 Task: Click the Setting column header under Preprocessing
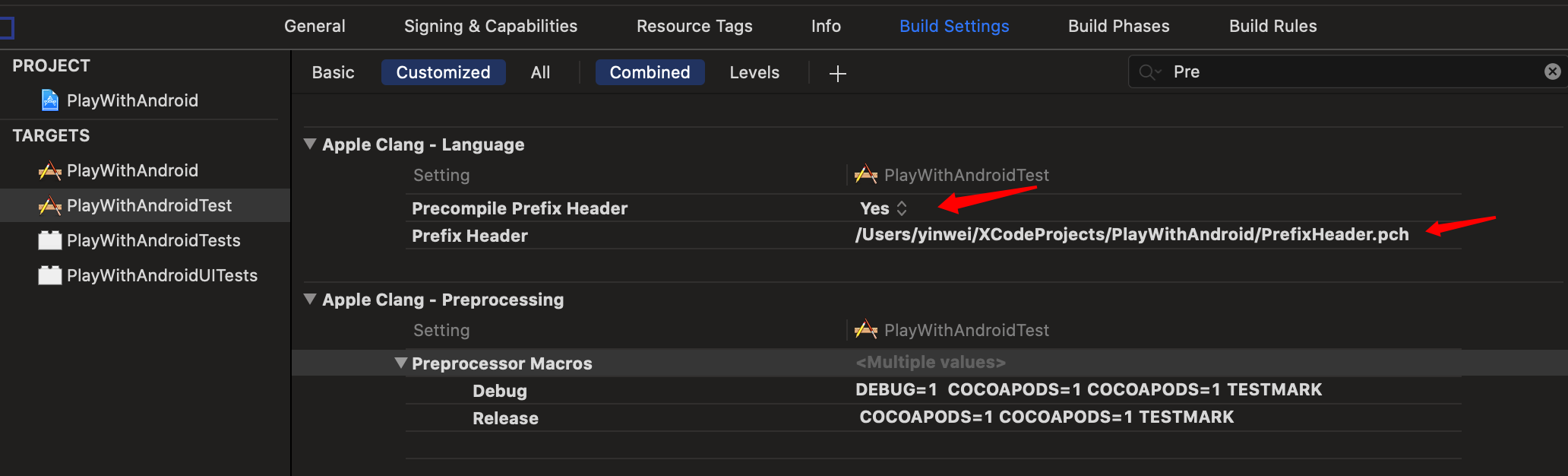point(441,330)
